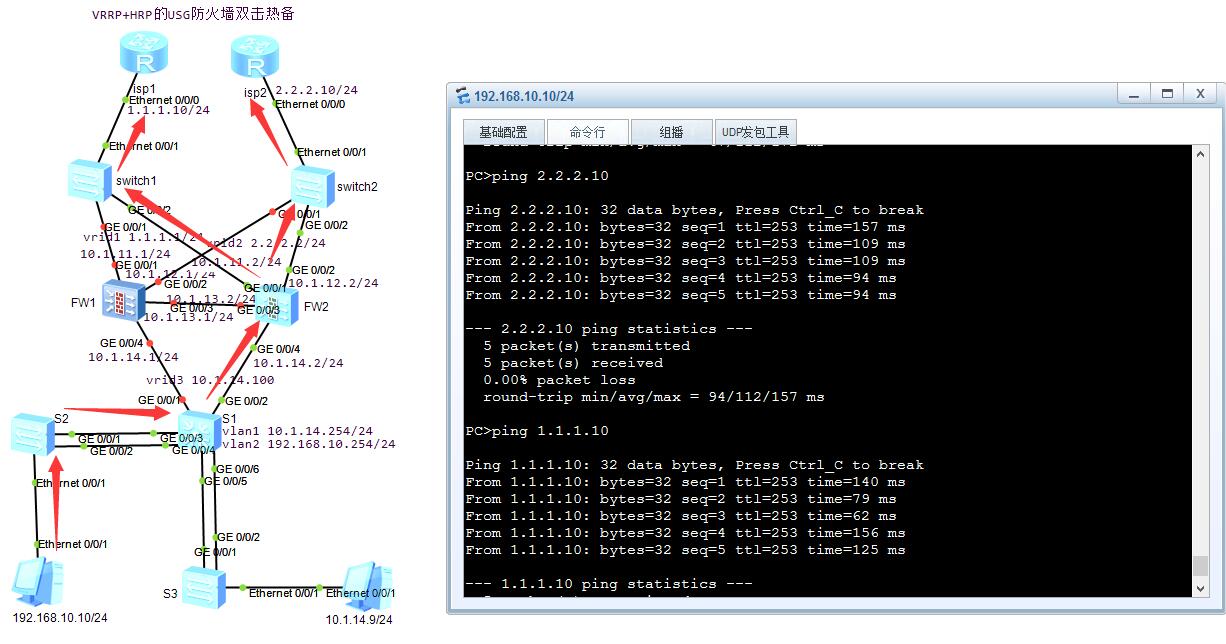The height and width of the screenshot is (644, 1226).
Task: Click the 'PC>ping 1.1.1.10' command line
Action: (x=537, y=431)
